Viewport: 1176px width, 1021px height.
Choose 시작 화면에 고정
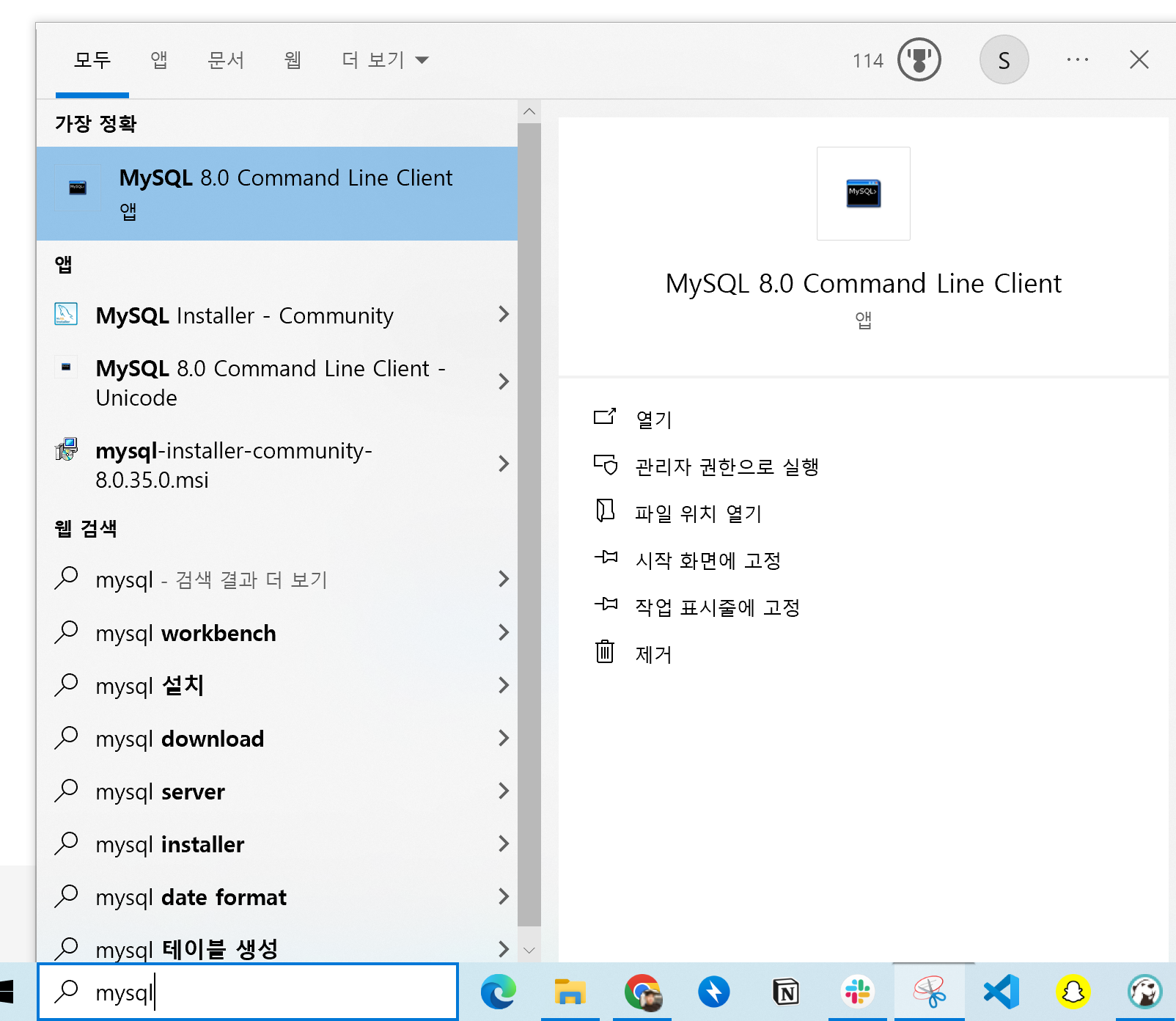pyautogui.click(x=708, y=560)
